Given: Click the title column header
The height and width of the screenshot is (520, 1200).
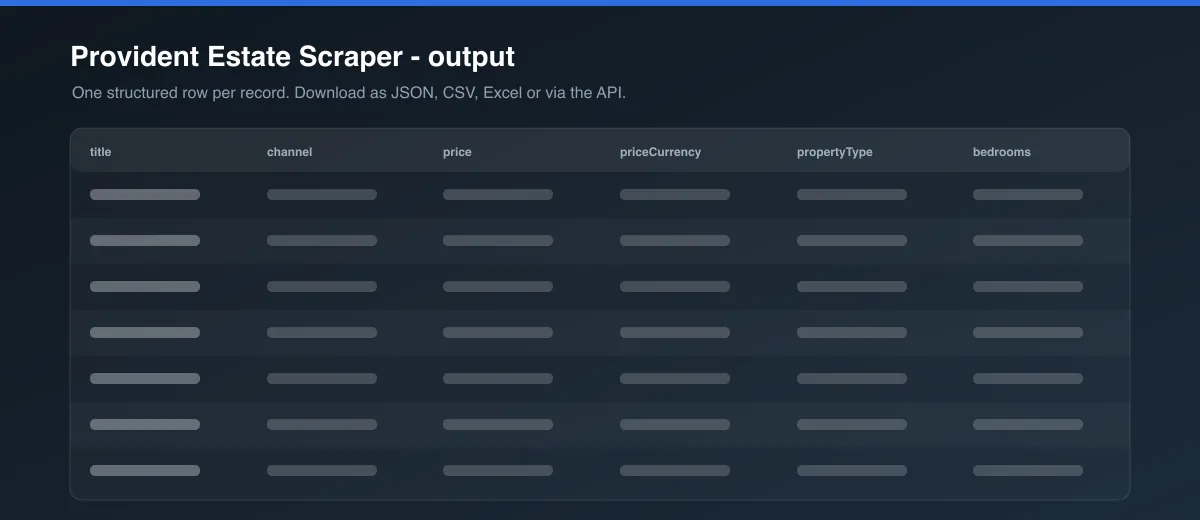Looking at the screenshot, I should pos(100,152).
